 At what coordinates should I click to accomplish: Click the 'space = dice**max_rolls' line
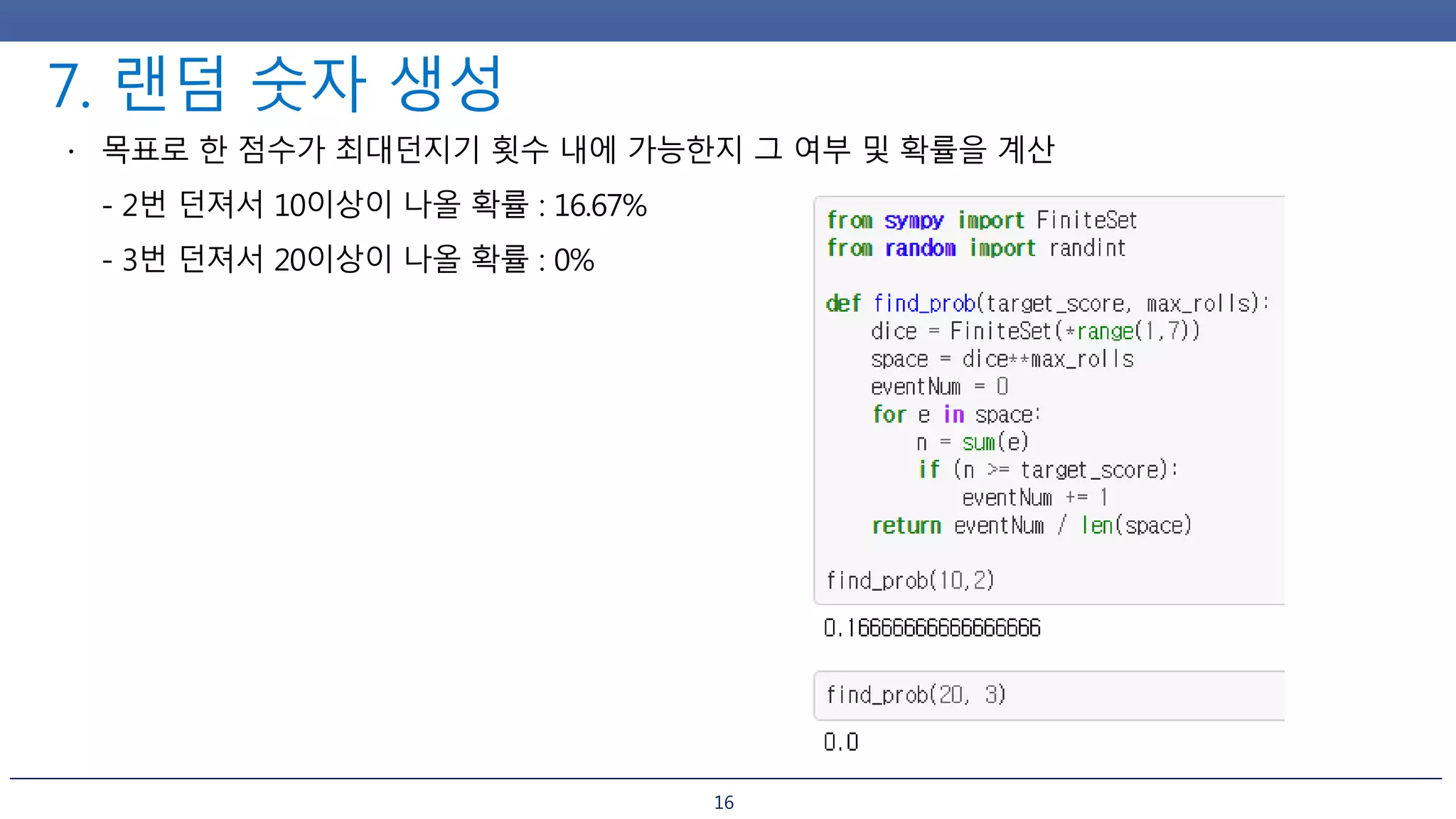pos(1002,359)
